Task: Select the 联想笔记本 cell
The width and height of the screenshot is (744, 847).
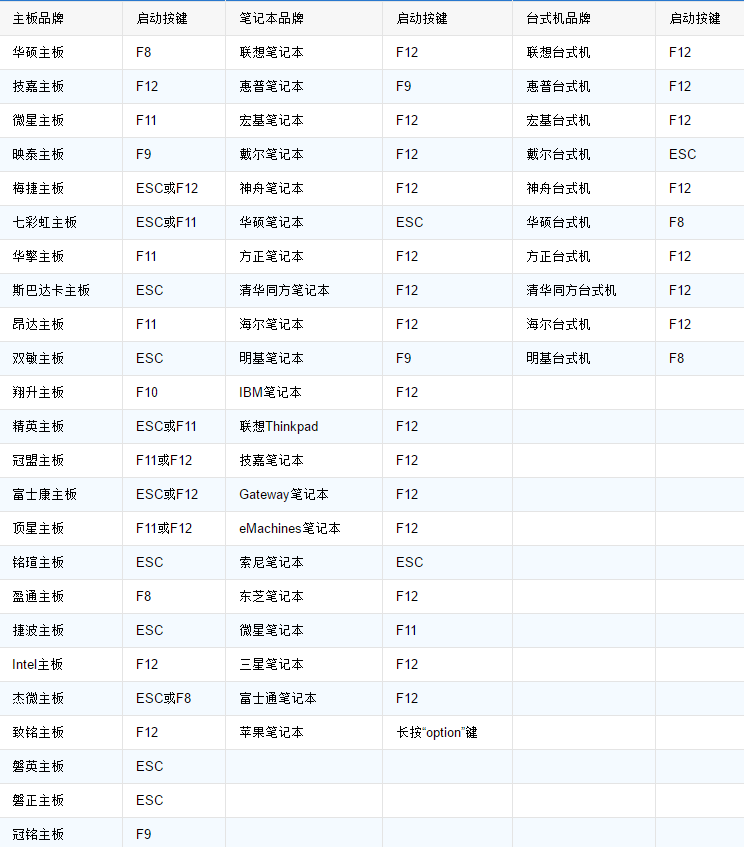Action: click(271, 52)
